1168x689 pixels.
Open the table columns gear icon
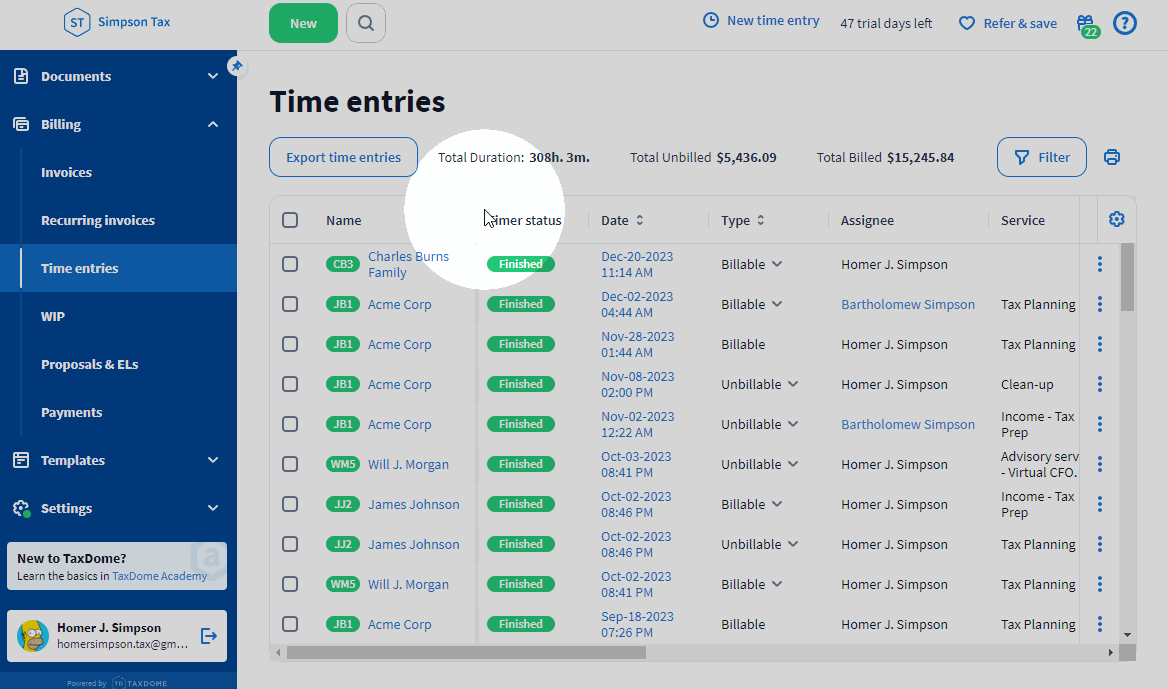1117,218
